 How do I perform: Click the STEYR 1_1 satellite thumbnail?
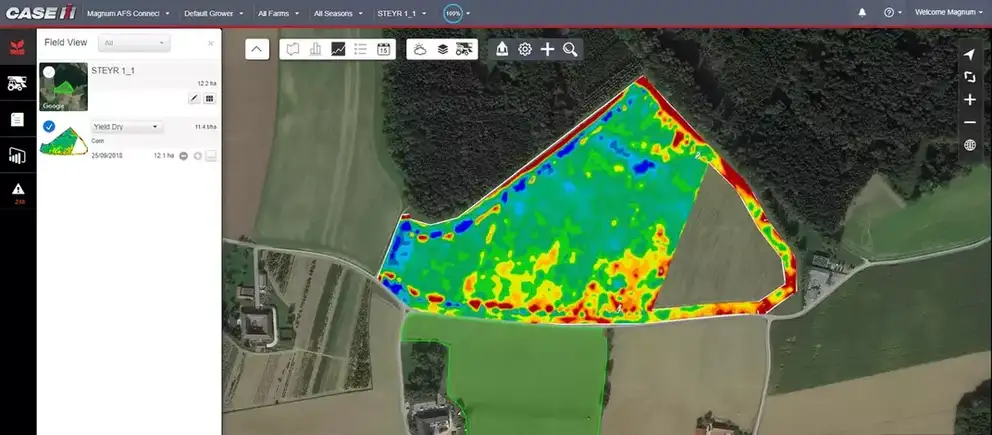(63, 87)
